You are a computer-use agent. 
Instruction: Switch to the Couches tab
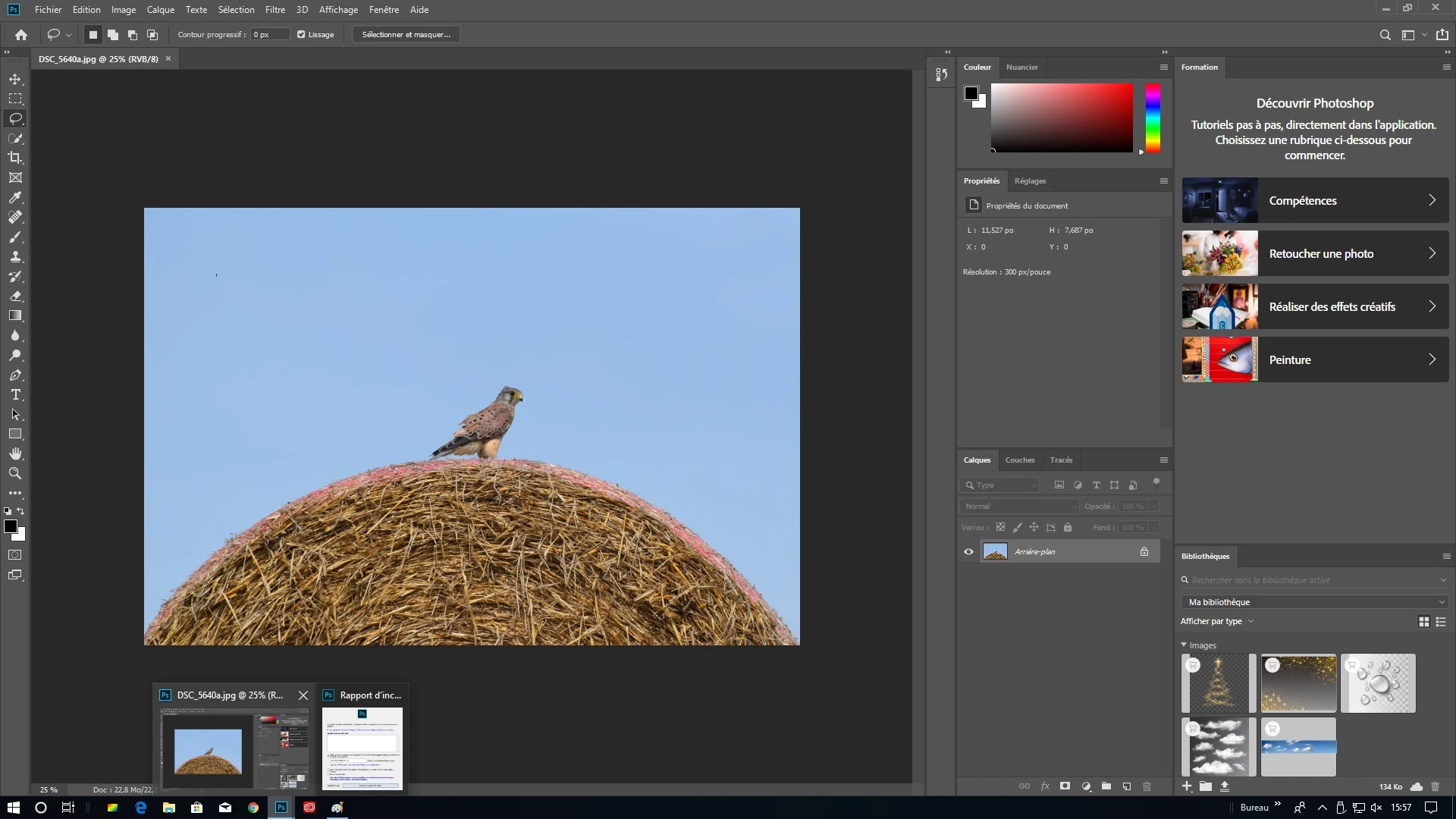point(1019,460)
